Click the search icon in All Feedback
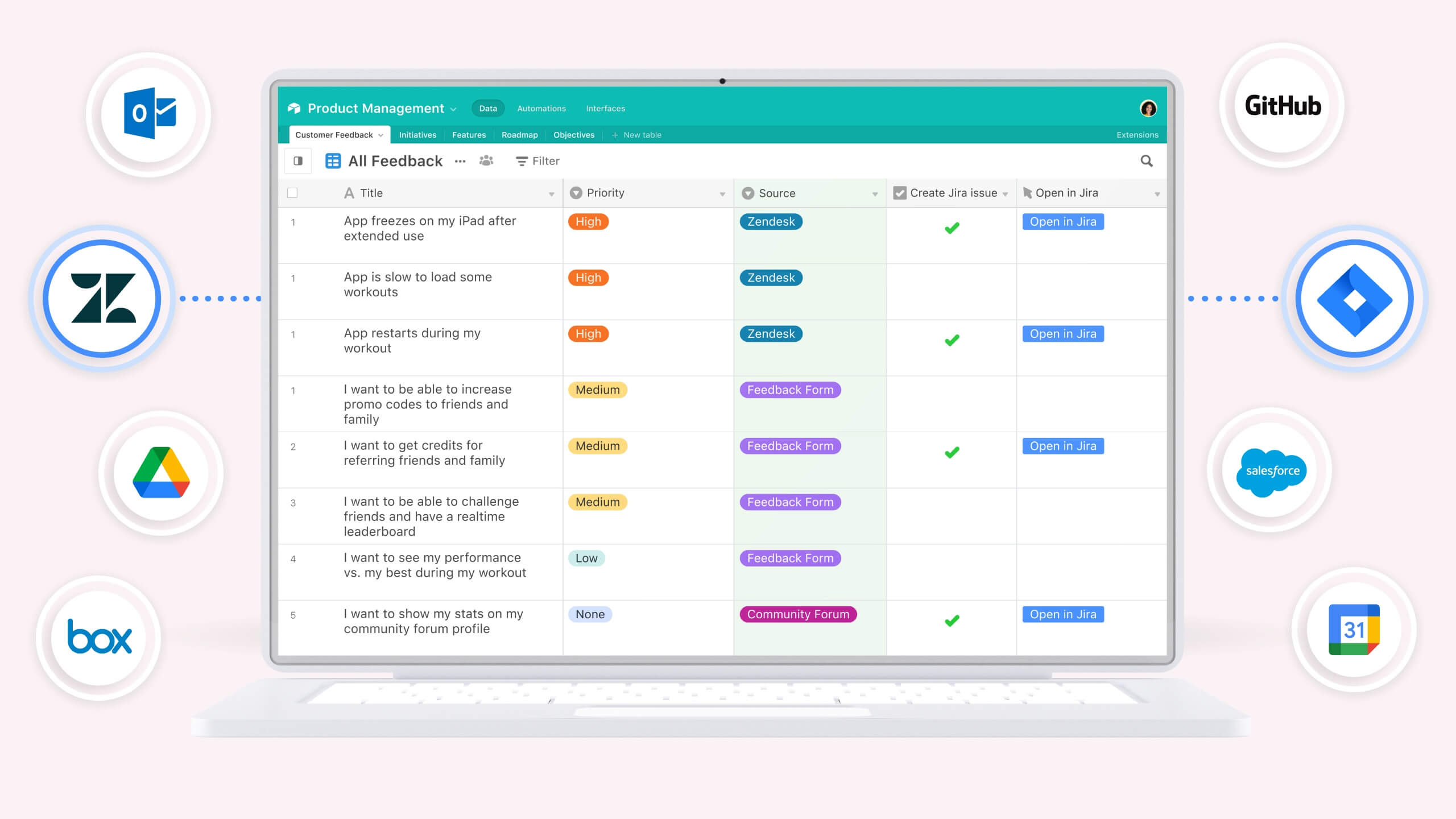This screenshot has width=1456, height=819. point(1147,161)
